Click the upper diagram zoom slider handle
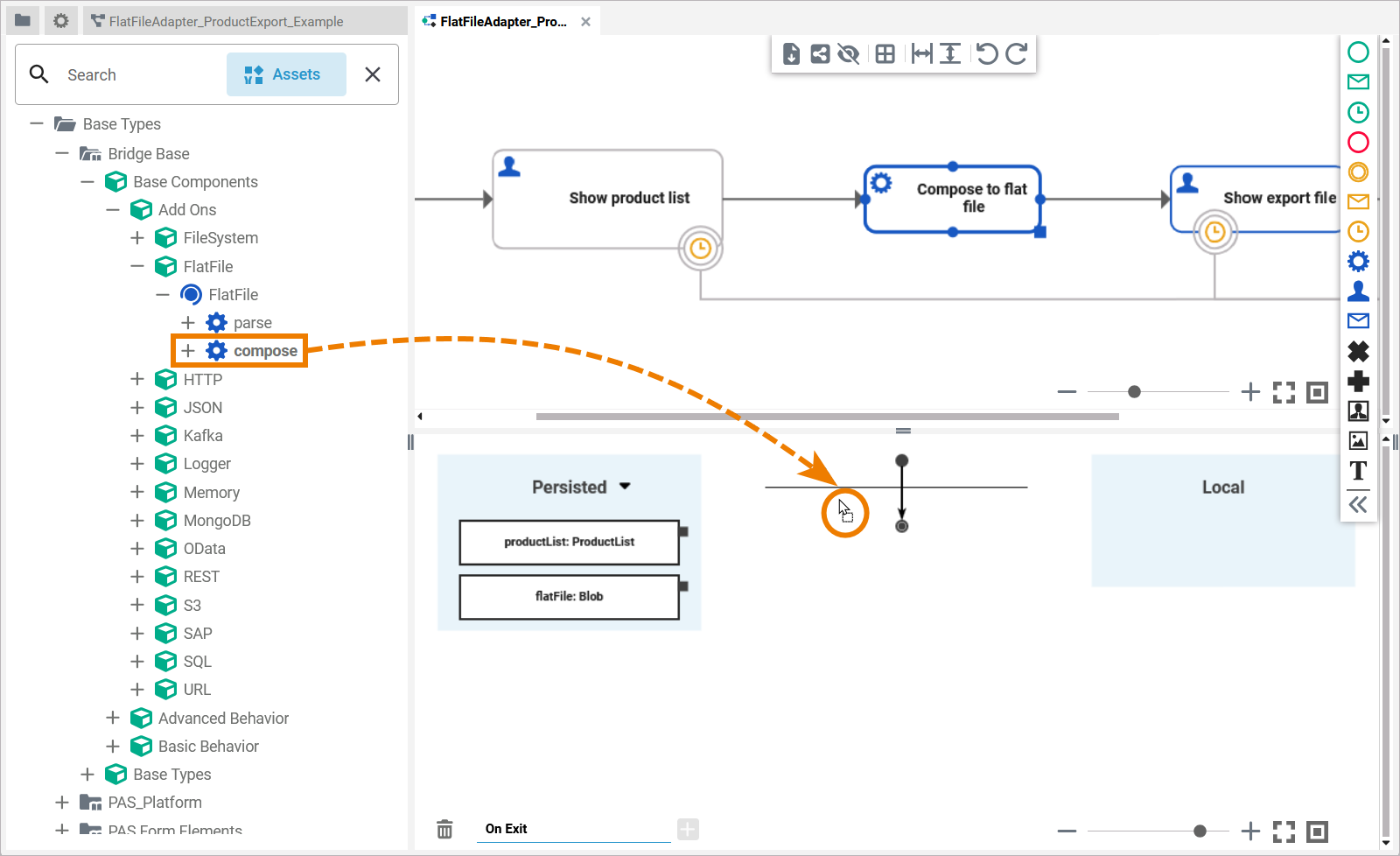The height and width of the screenshot is (856, 1400). click(1134, 392)
